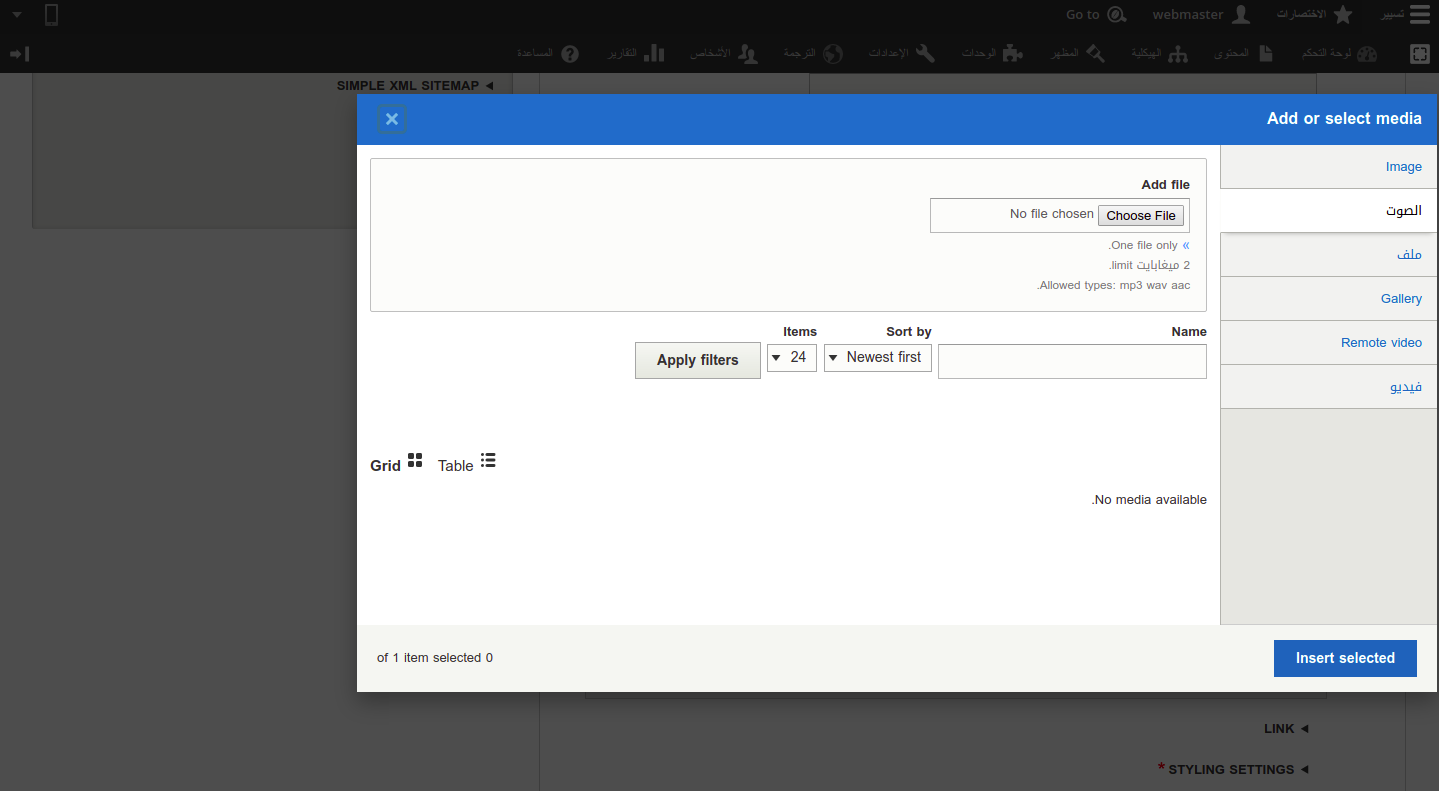Select the Remote video media tab

[1380, 343]
